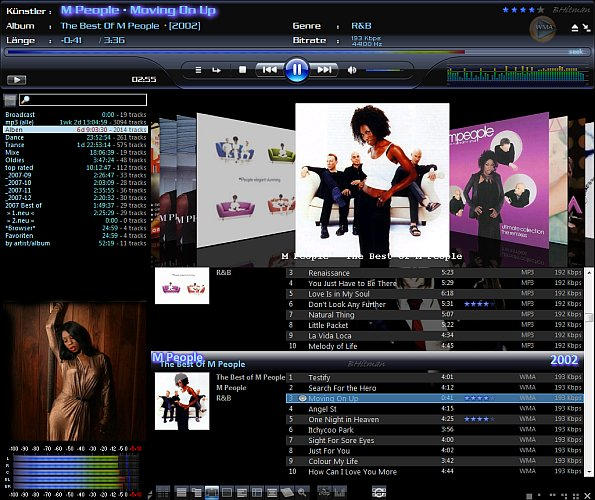
Task: Click the playlist search input field
Action: [83, 100]
